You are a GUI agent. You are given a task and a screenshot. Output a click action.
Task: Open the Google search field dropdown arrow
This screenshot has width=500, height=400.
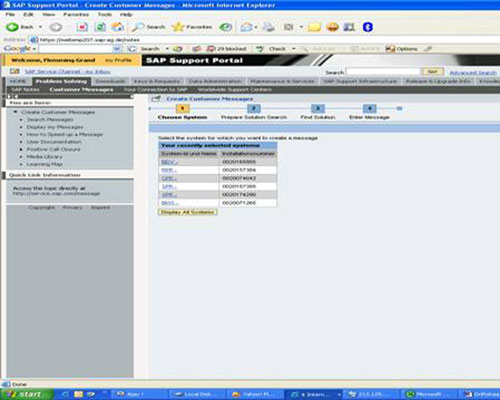[117, 49]
